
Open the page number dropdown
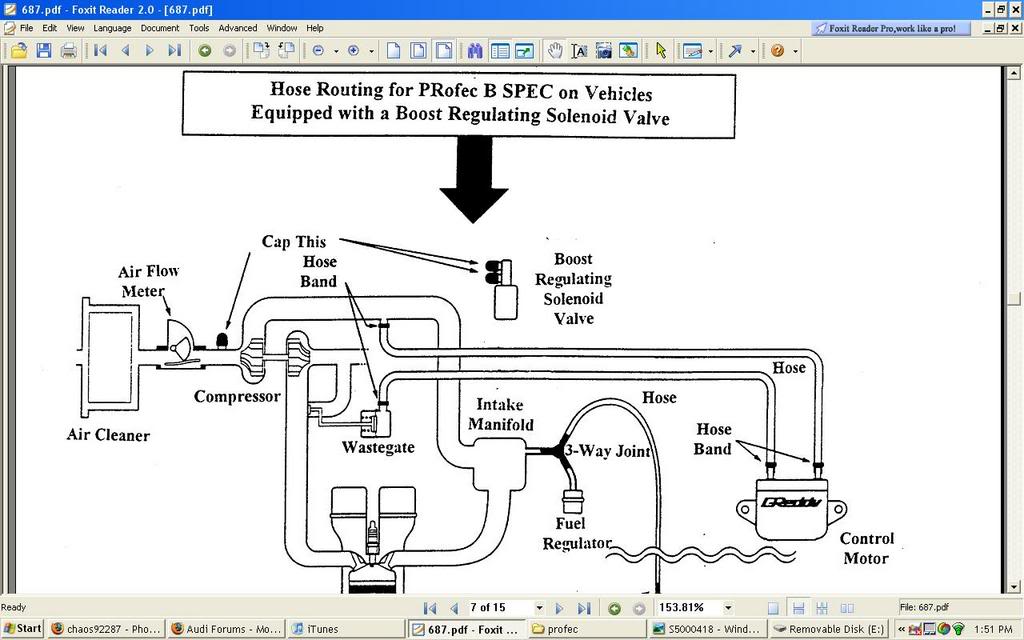pyautogui.click(x=539, y=608)
